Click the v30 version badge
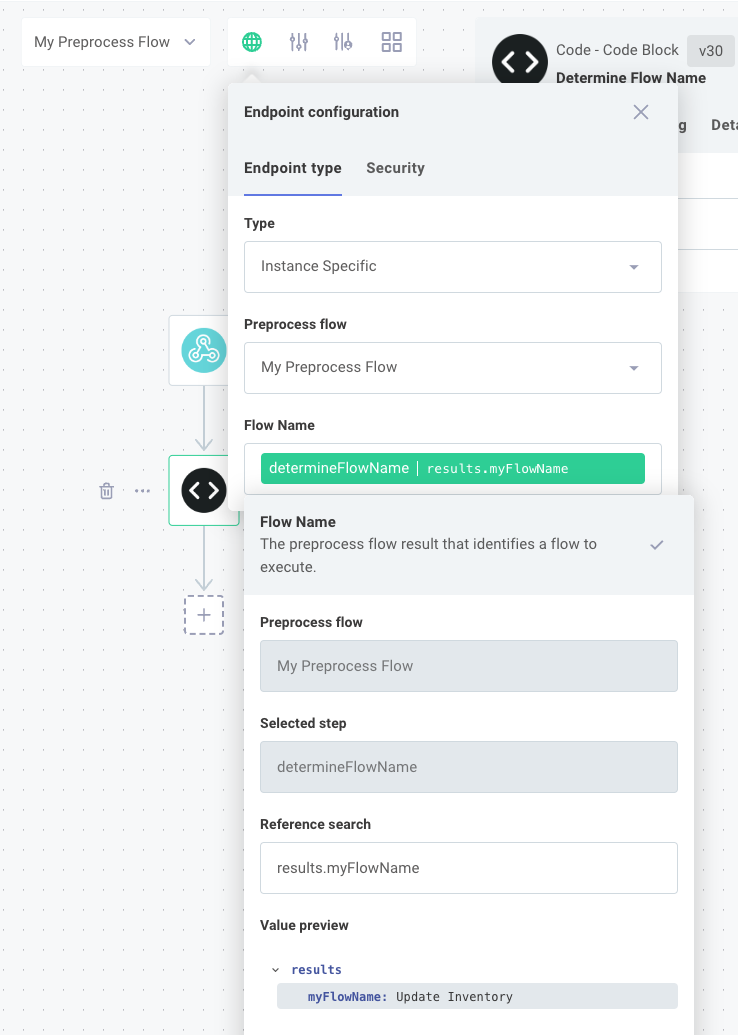The height and width of the screenshot is (1035, 738). [x=709, y=50]
